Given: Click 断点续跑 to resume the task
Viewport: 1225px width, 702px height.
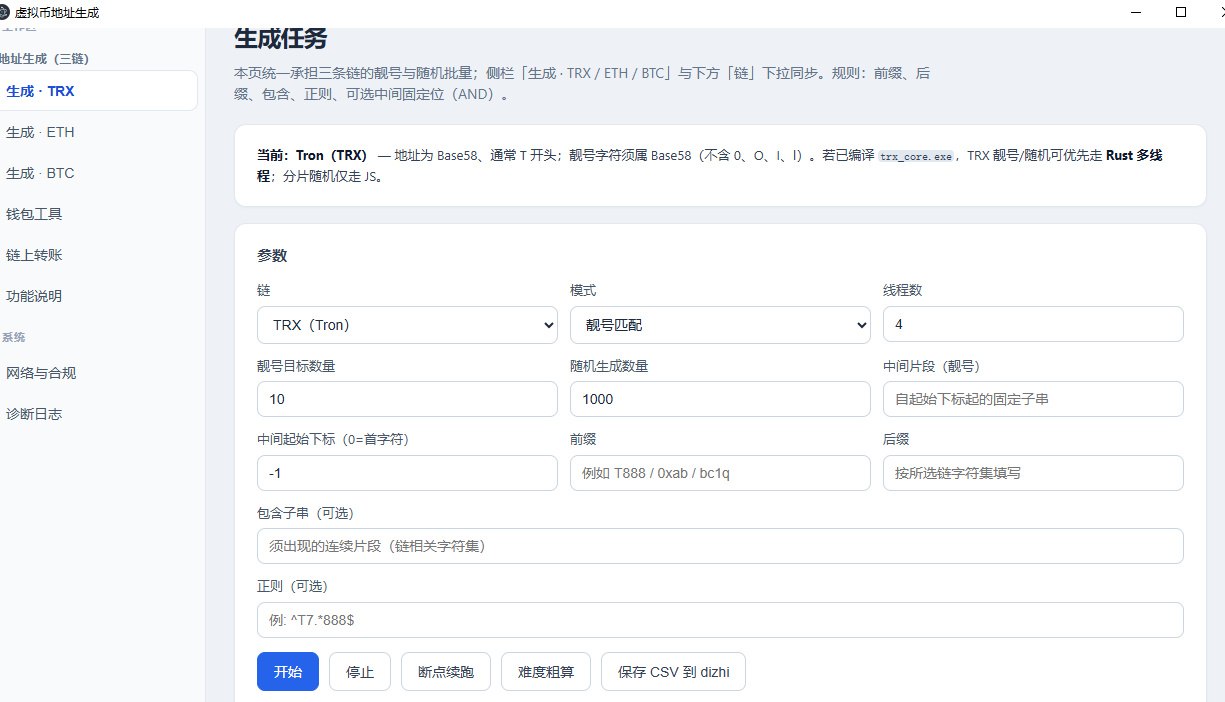Looking at the screenshot, I should click(446, 672).
